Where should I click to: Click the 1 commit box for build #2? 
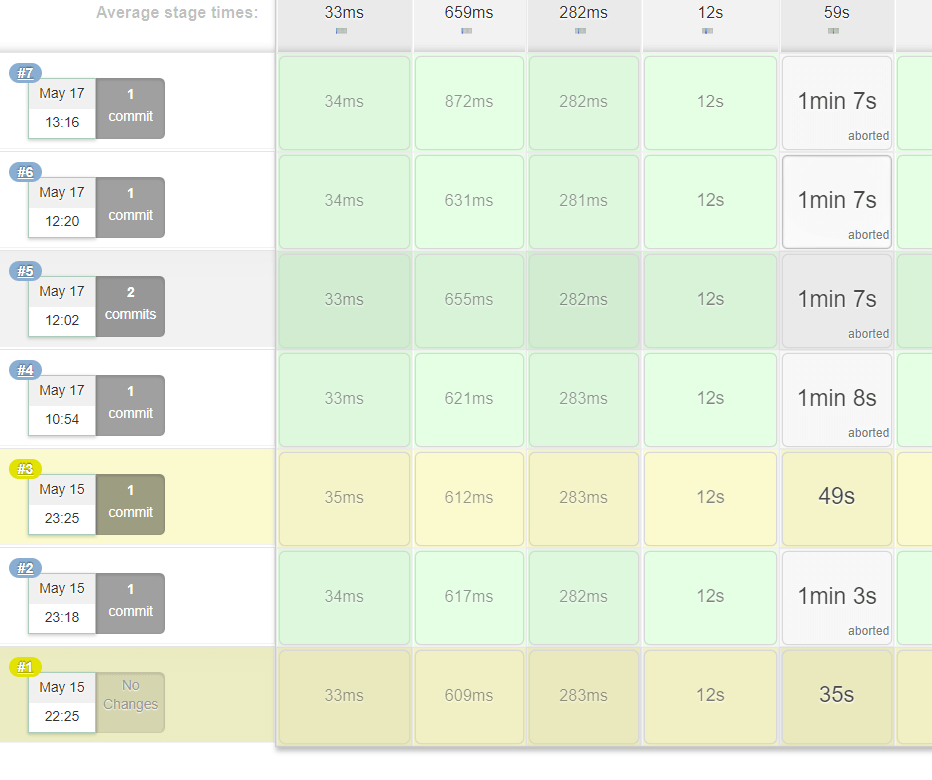click(130, 603)
